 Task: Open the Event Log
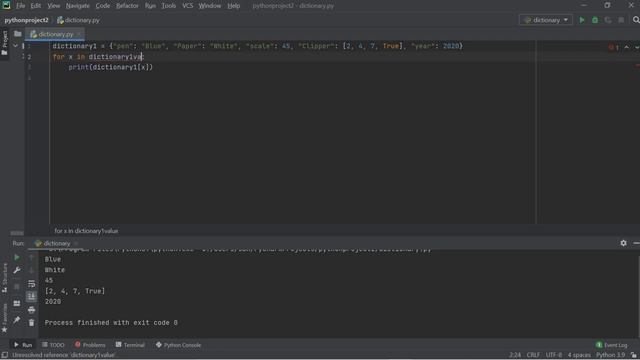pyautogui.click(x=611, y=345)
